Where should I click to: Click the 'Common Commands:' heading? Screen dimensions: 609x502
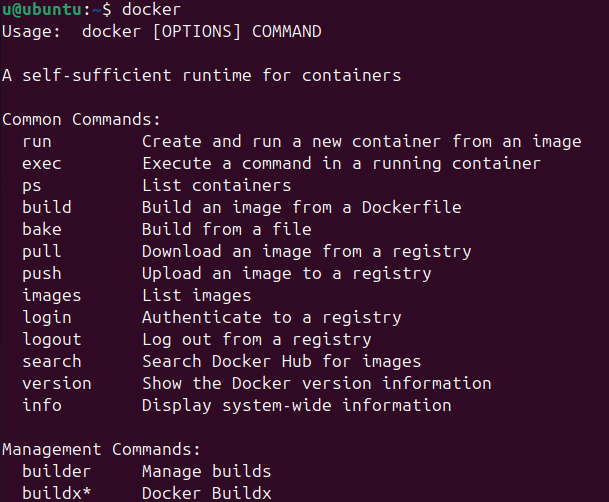[x=81, y=120]
